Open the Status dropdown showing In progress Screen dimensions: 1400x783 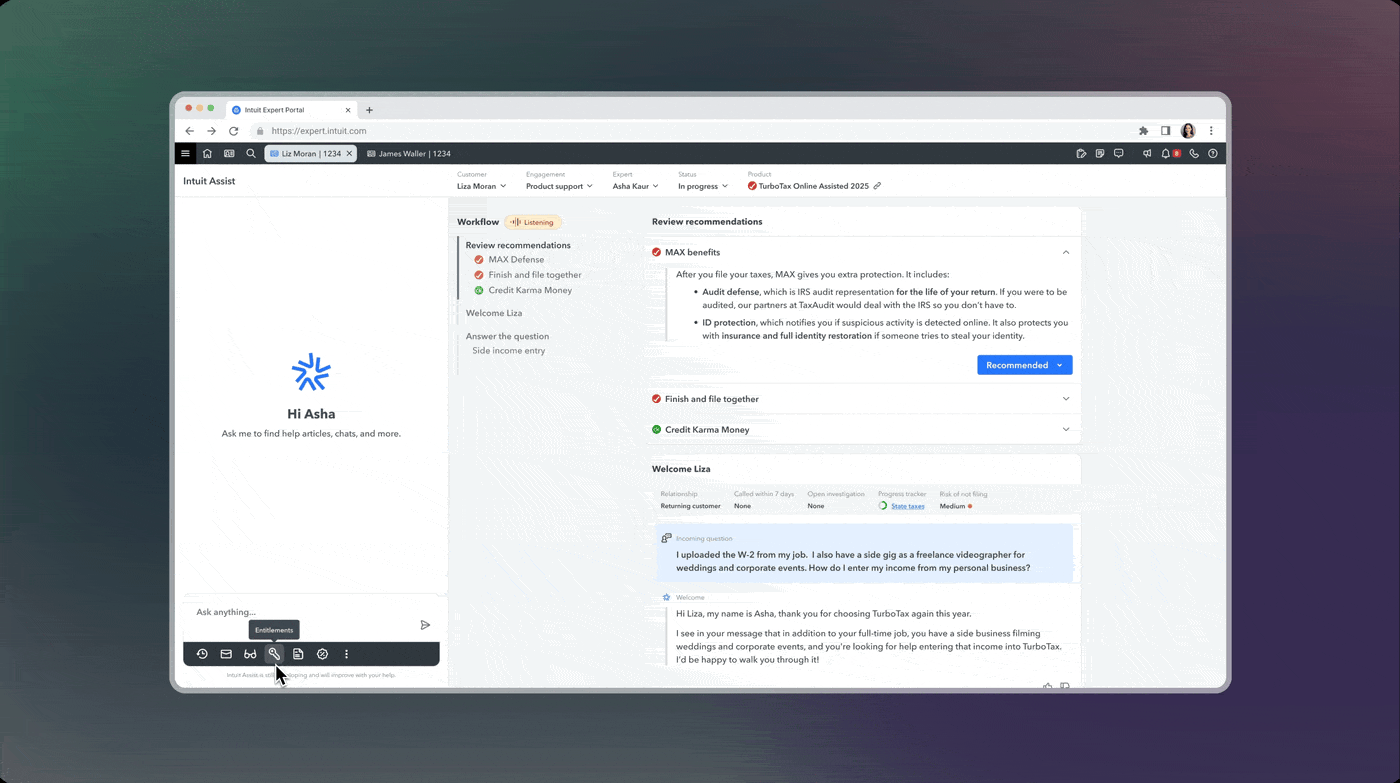point(703,186)
